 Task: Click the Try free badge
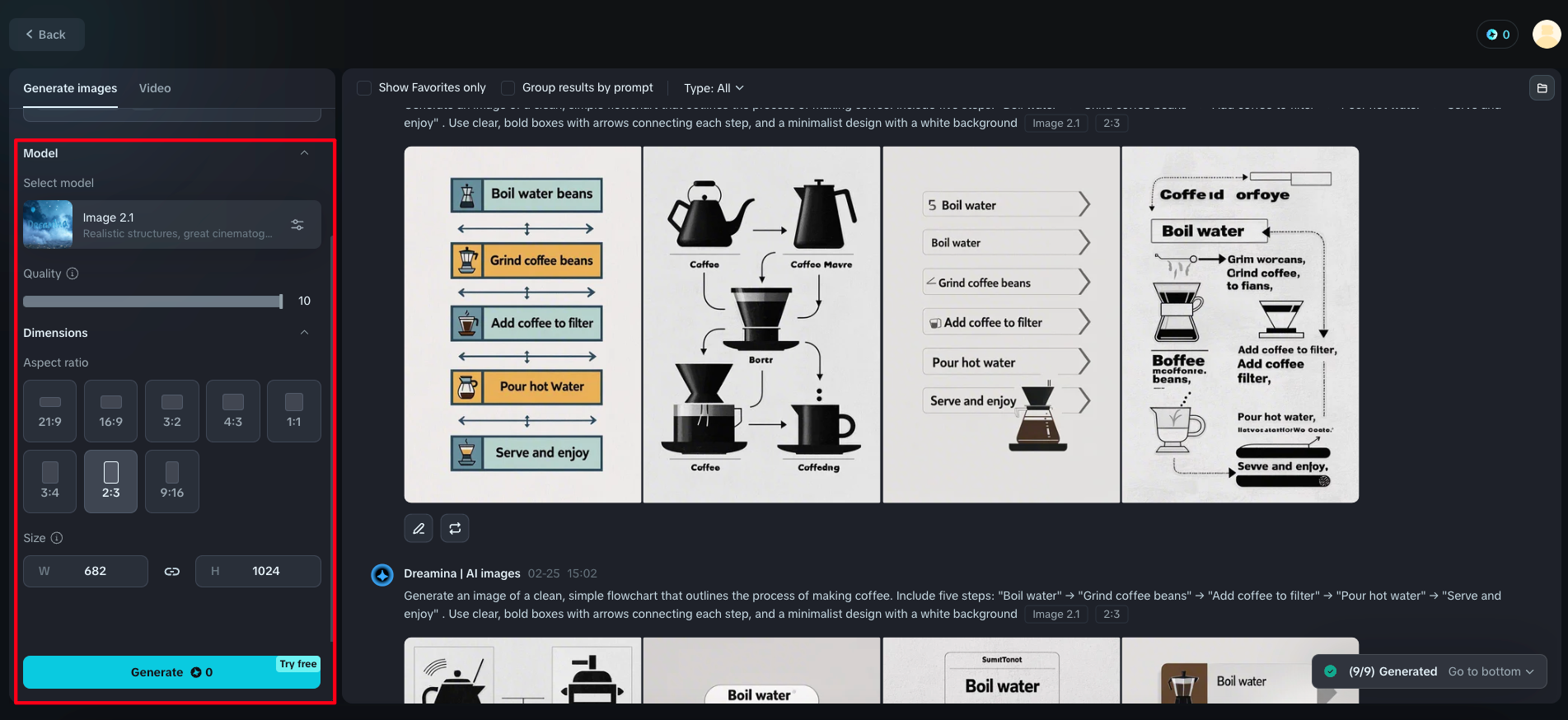(298, 664)
